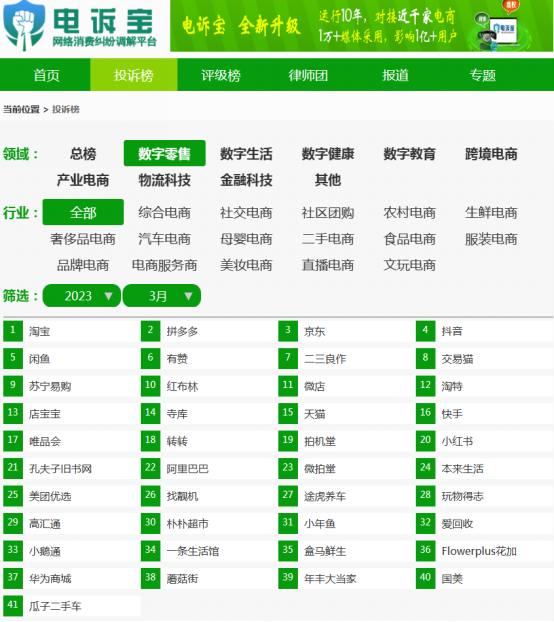Screen dimensions: 554x622
Task: Open rank 5 entry 闲鱼
Action: tap(40, 359)
